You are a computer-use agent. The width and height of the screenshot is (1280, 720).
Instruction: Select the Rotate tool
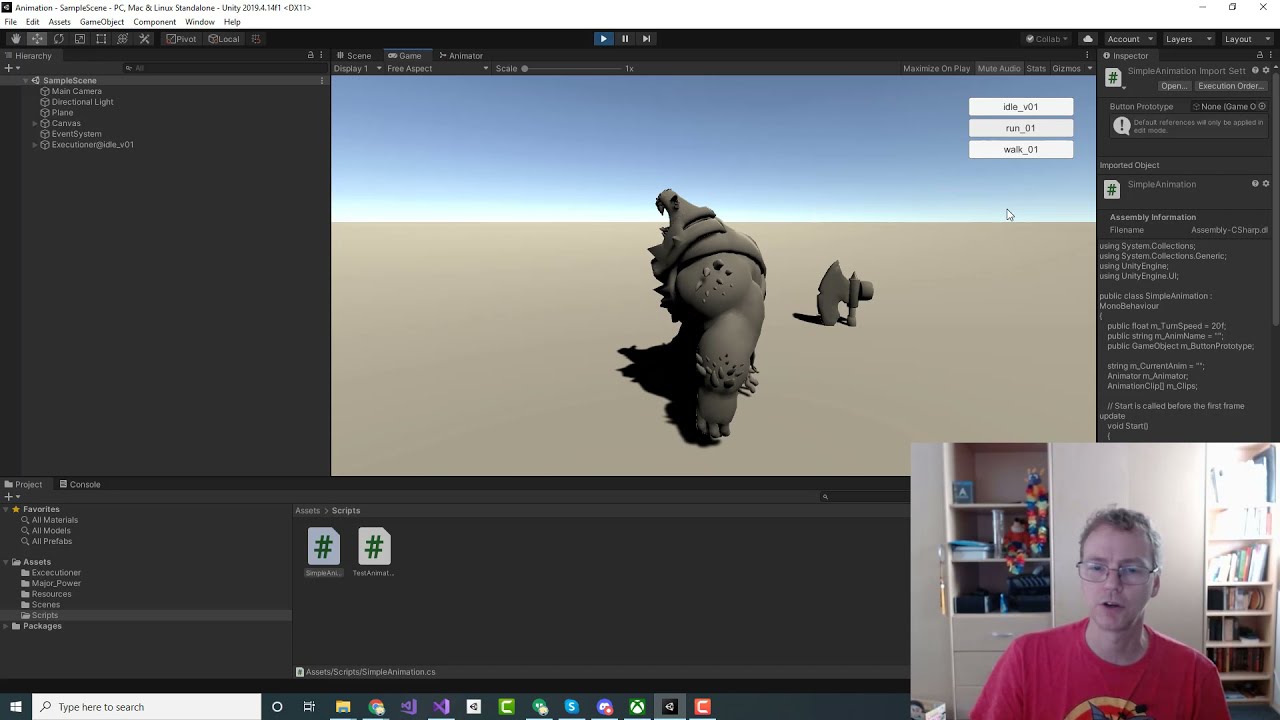58,39
